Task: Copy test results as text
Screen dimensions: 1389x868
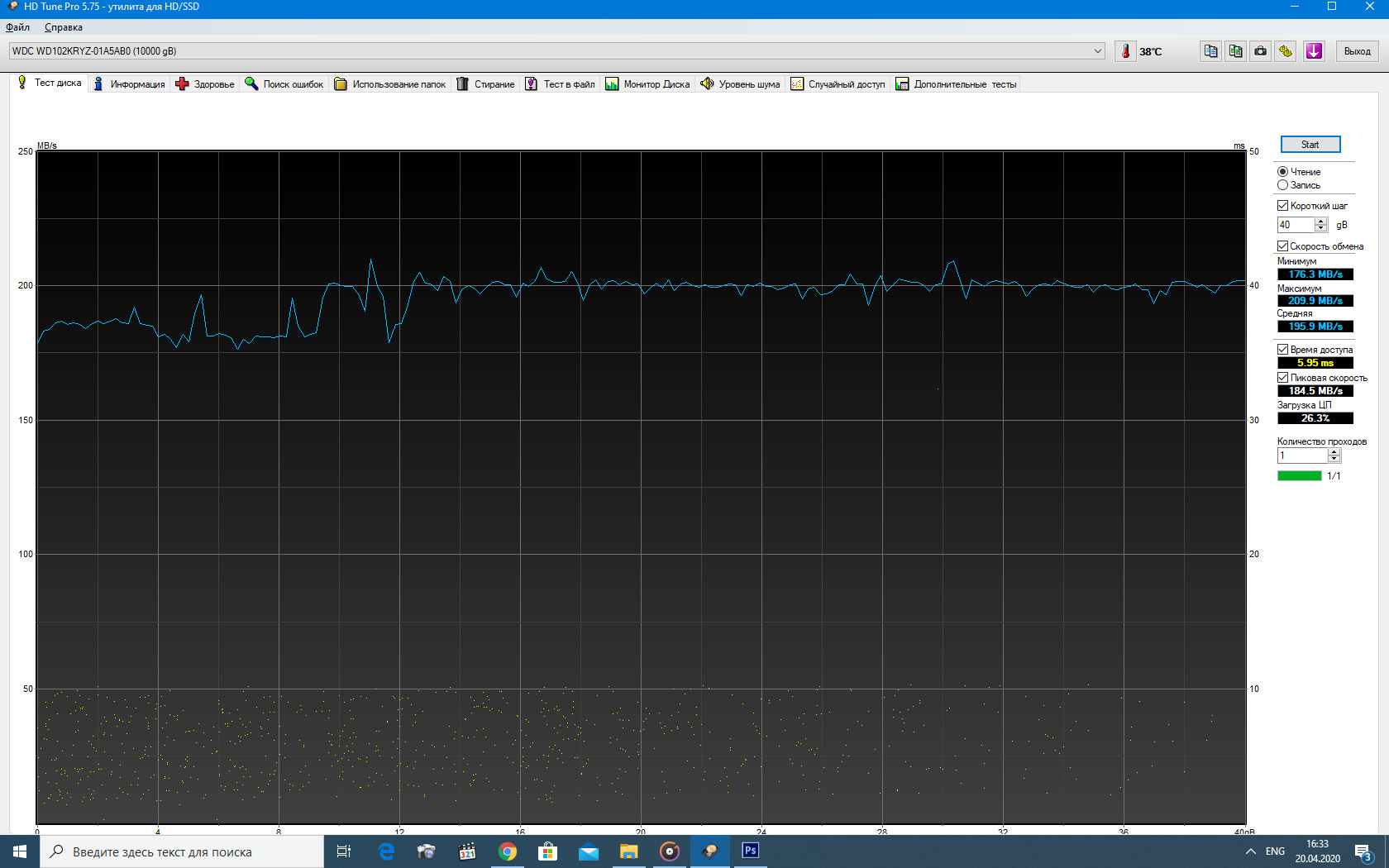Action: click(1210, 51)
